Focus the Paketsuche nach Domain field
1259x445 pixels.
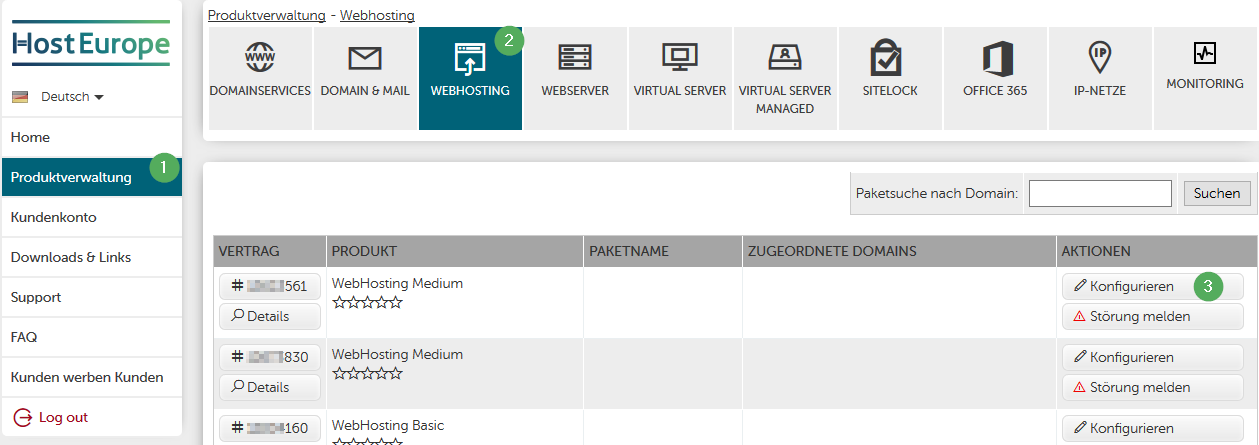coord(1100,193)
